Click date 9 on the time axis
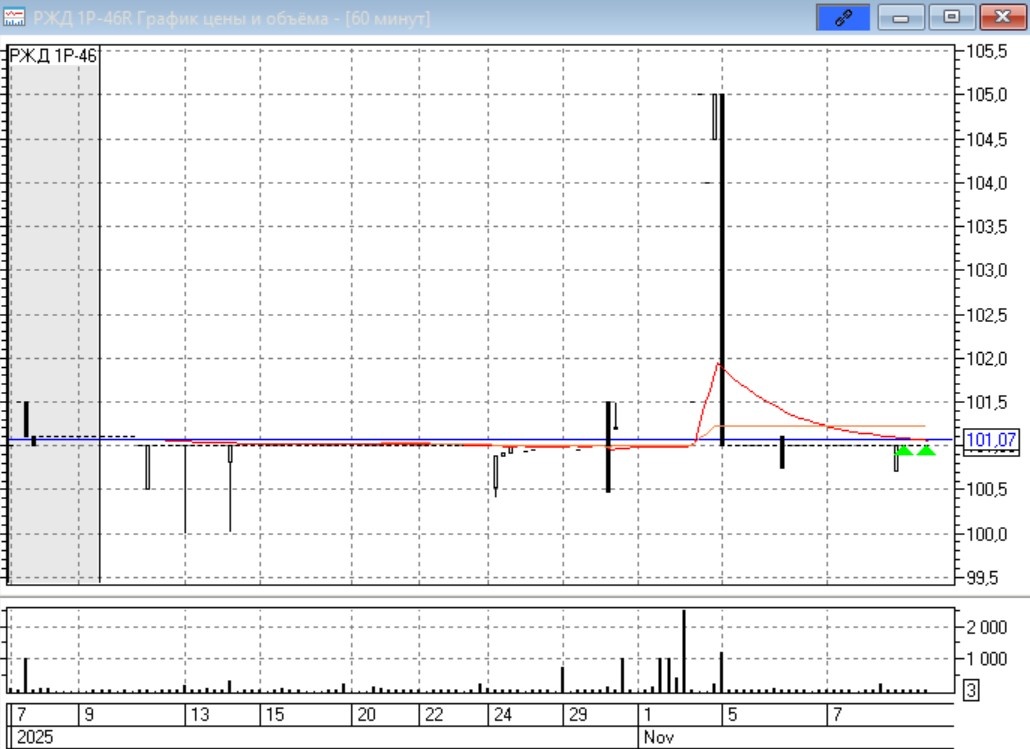Image resolution: width=1030 pixels, height=749 pixels. (x=89, y=715)
